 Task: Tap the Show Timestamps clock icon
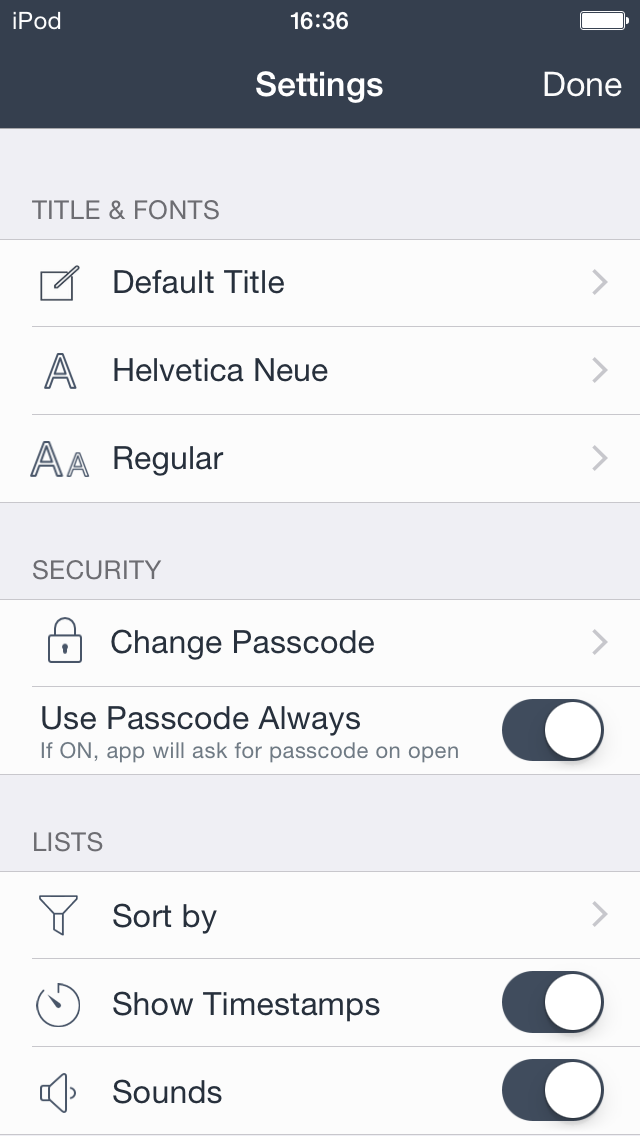click(x=59, y=1004)
